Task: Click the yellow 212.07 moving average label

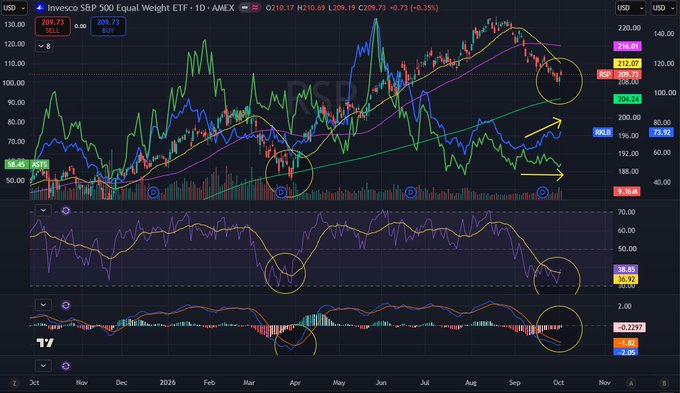Action: point(628,64)
